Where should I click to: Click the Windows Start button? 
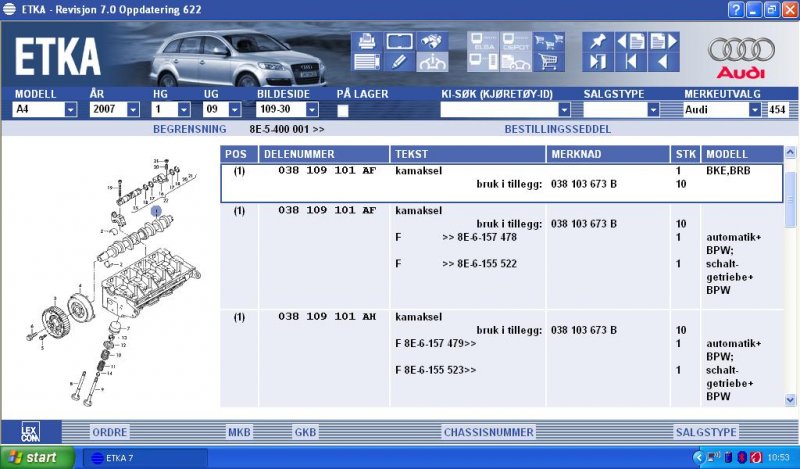coord(37,458)
